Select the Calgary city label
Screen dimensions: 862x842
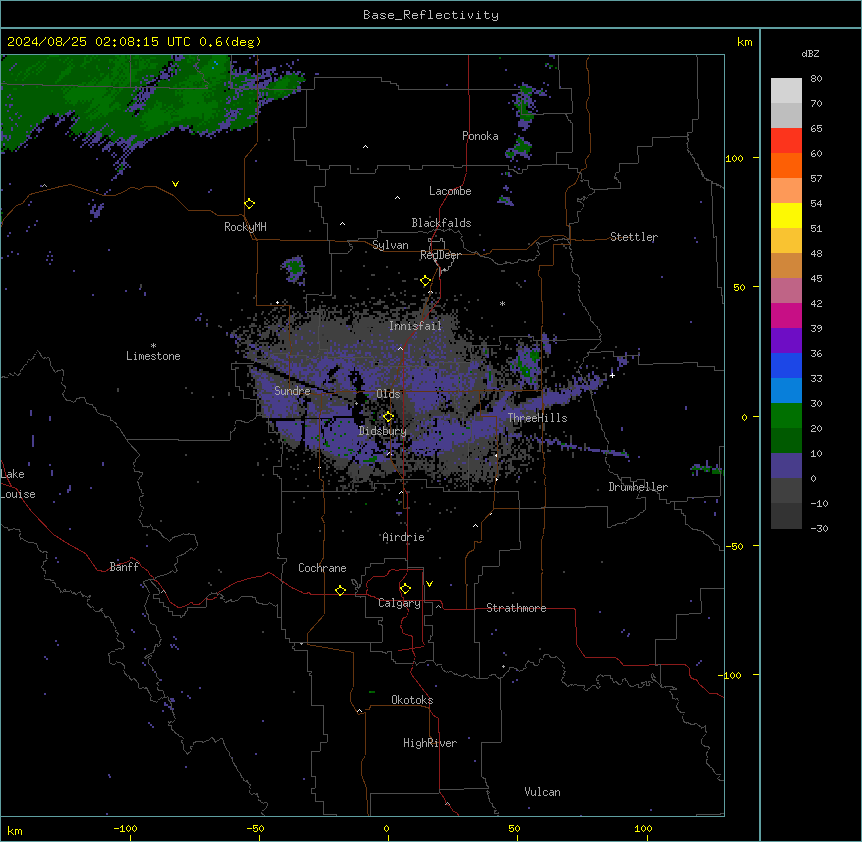coord(400,603)
